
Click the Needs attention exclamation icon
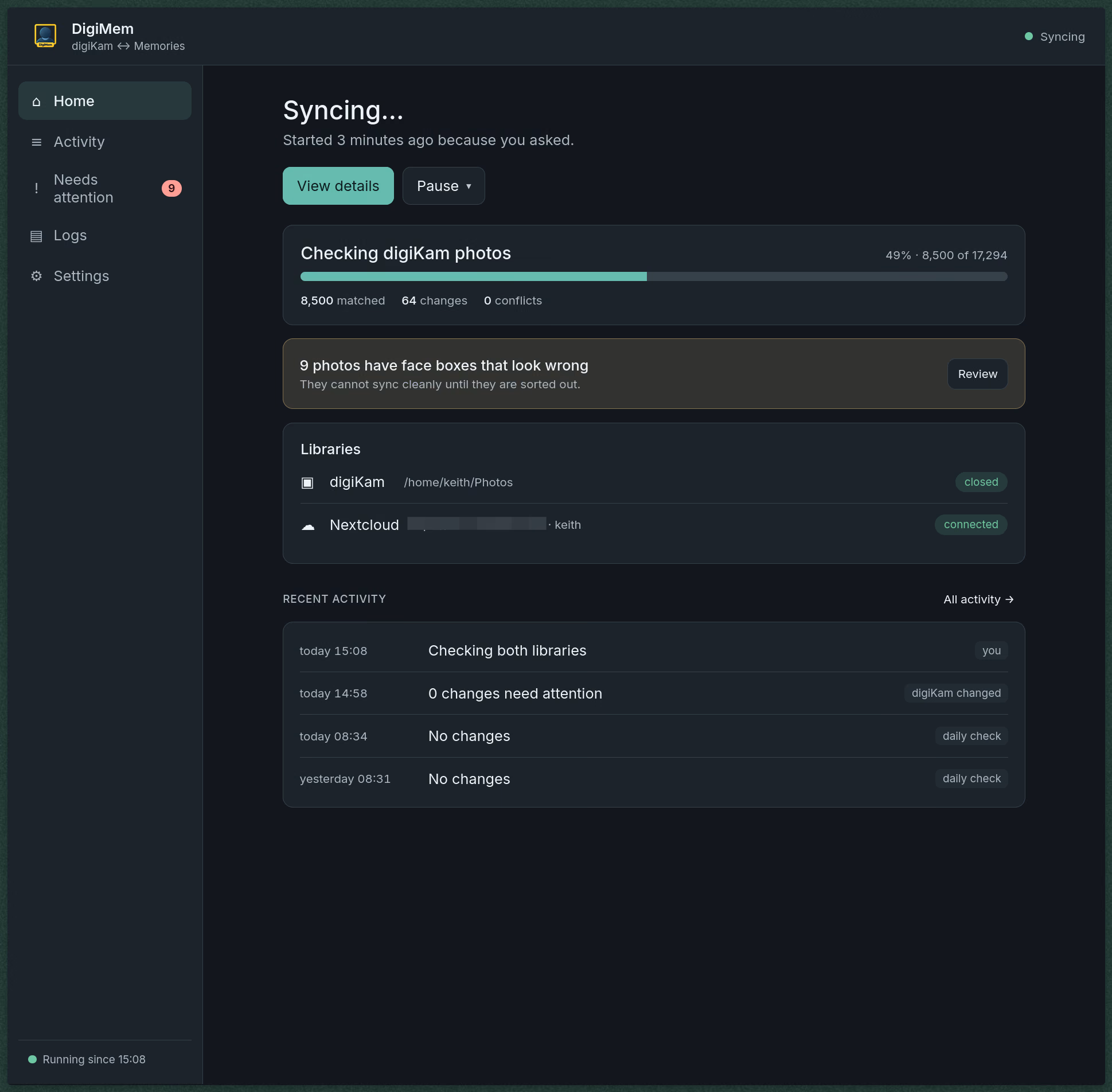[36, 189]
